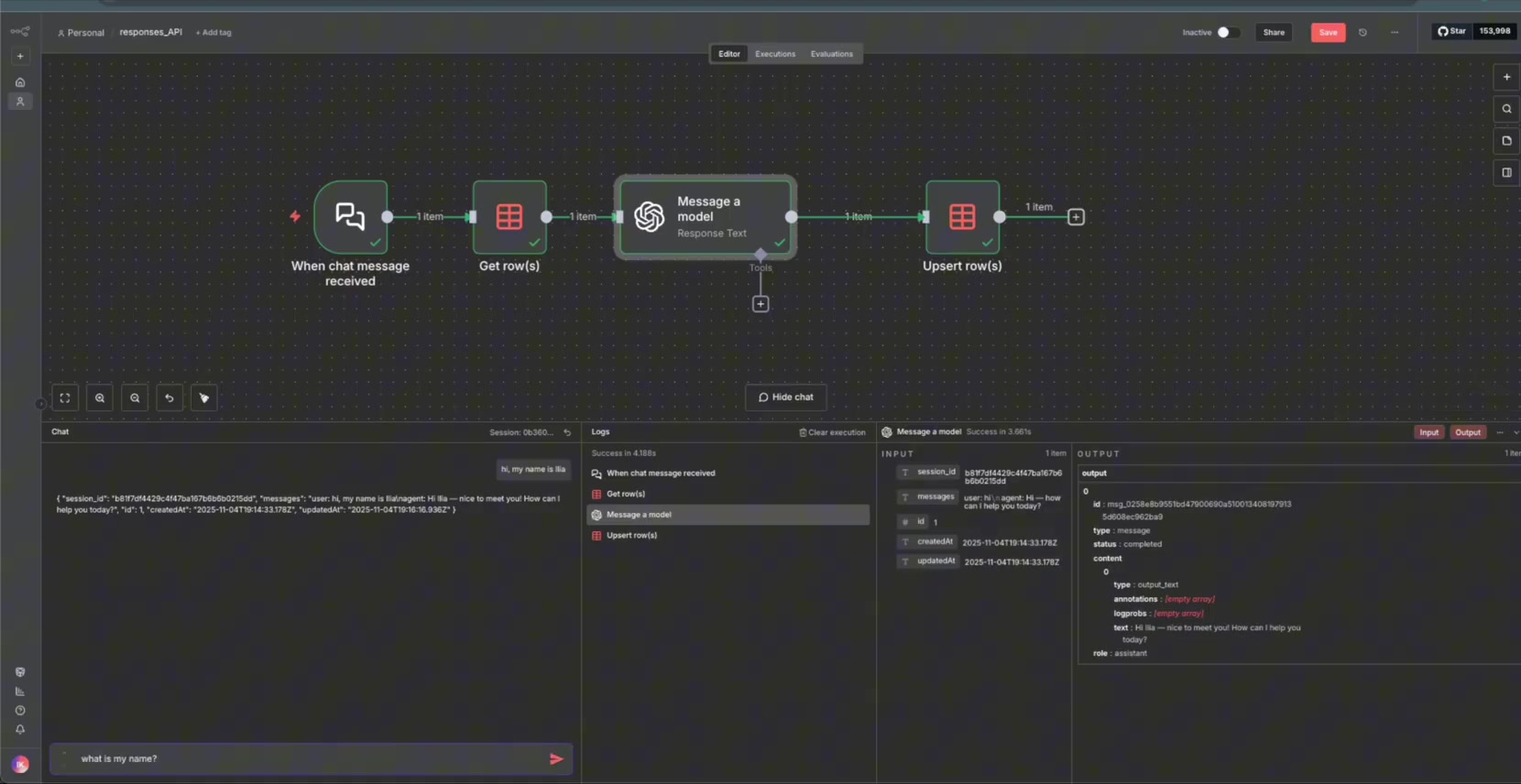Toggle the right side panel layout icon

[1506, 172]
